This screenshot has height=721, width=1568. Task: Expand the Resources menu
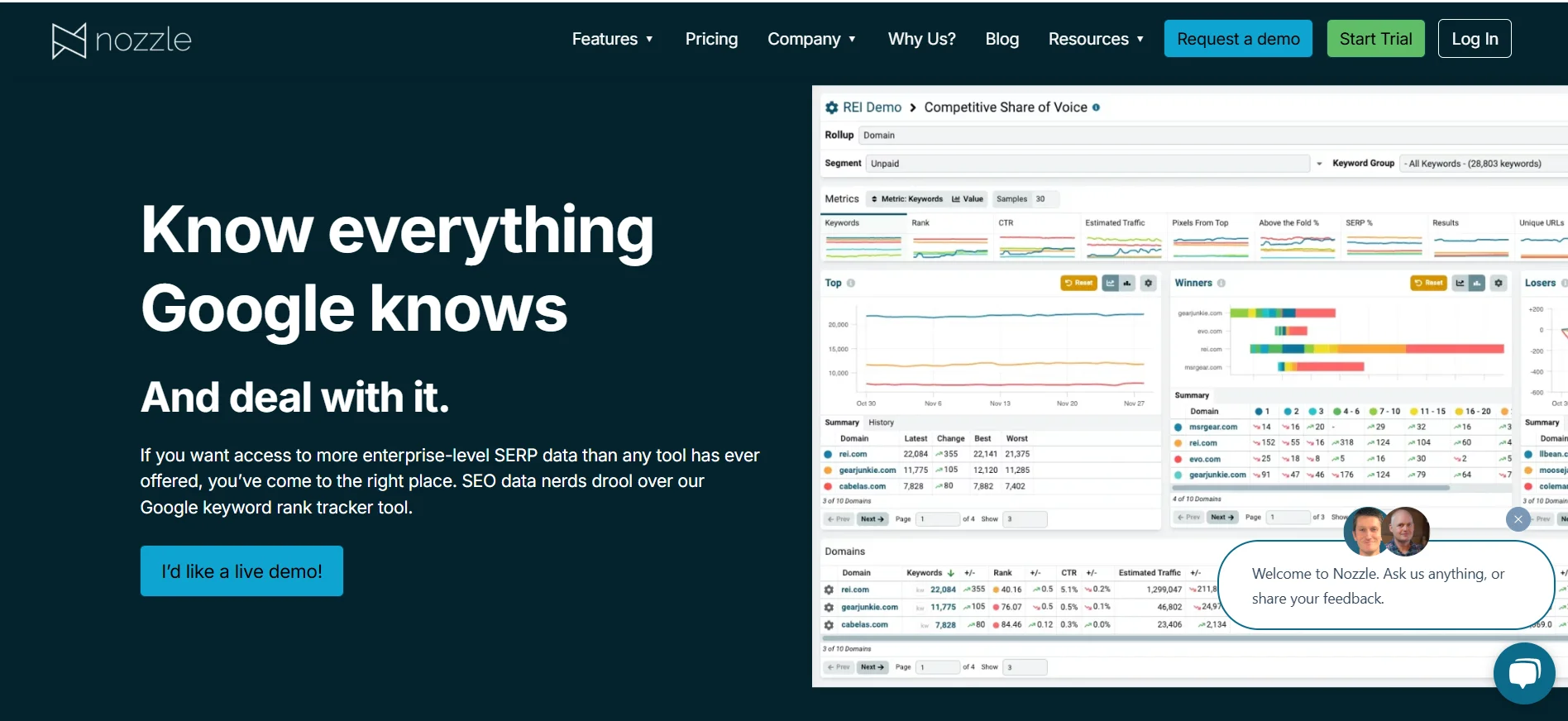click(1097, 39)
